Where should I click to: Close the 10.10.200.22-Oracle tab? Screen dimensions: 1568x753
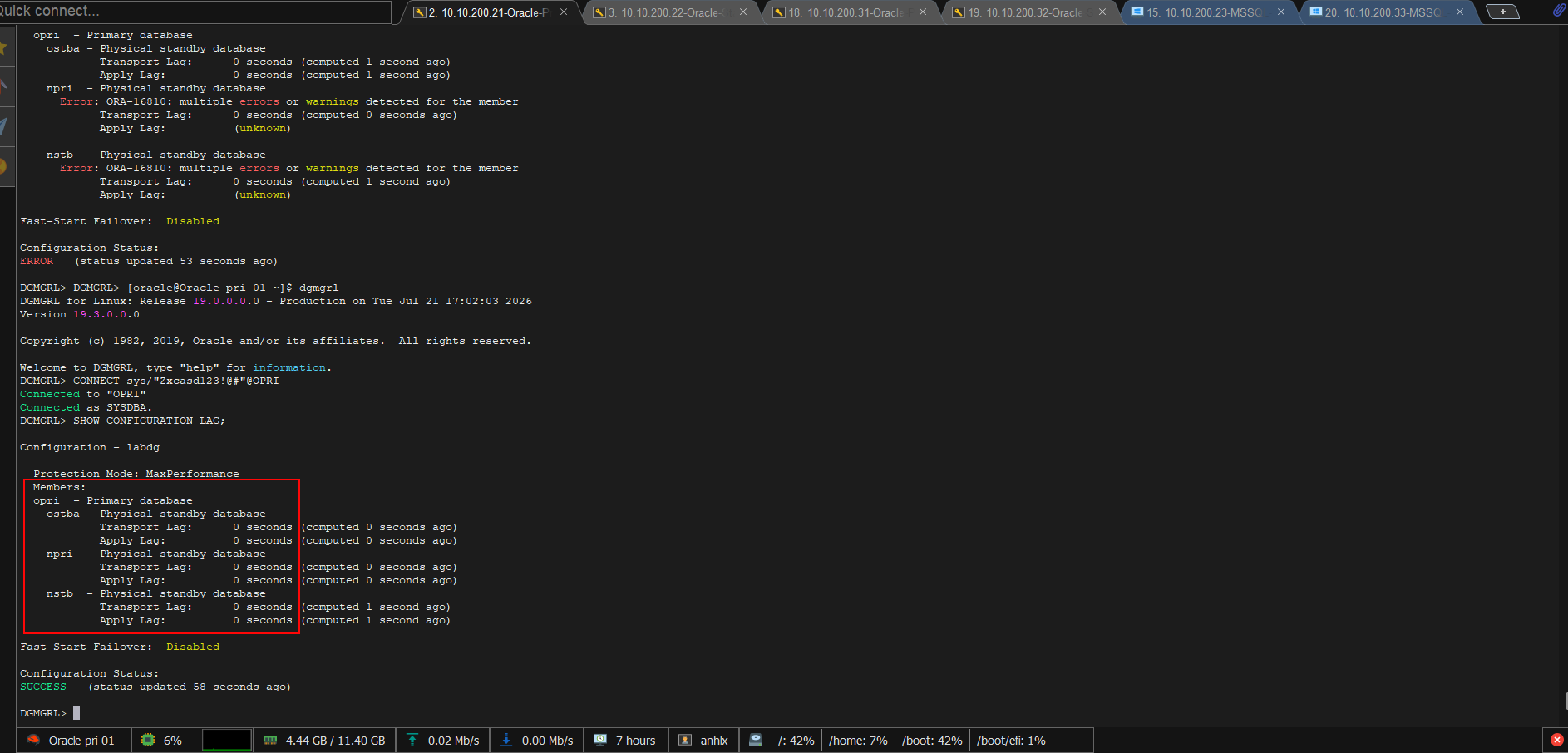[743, 12]
